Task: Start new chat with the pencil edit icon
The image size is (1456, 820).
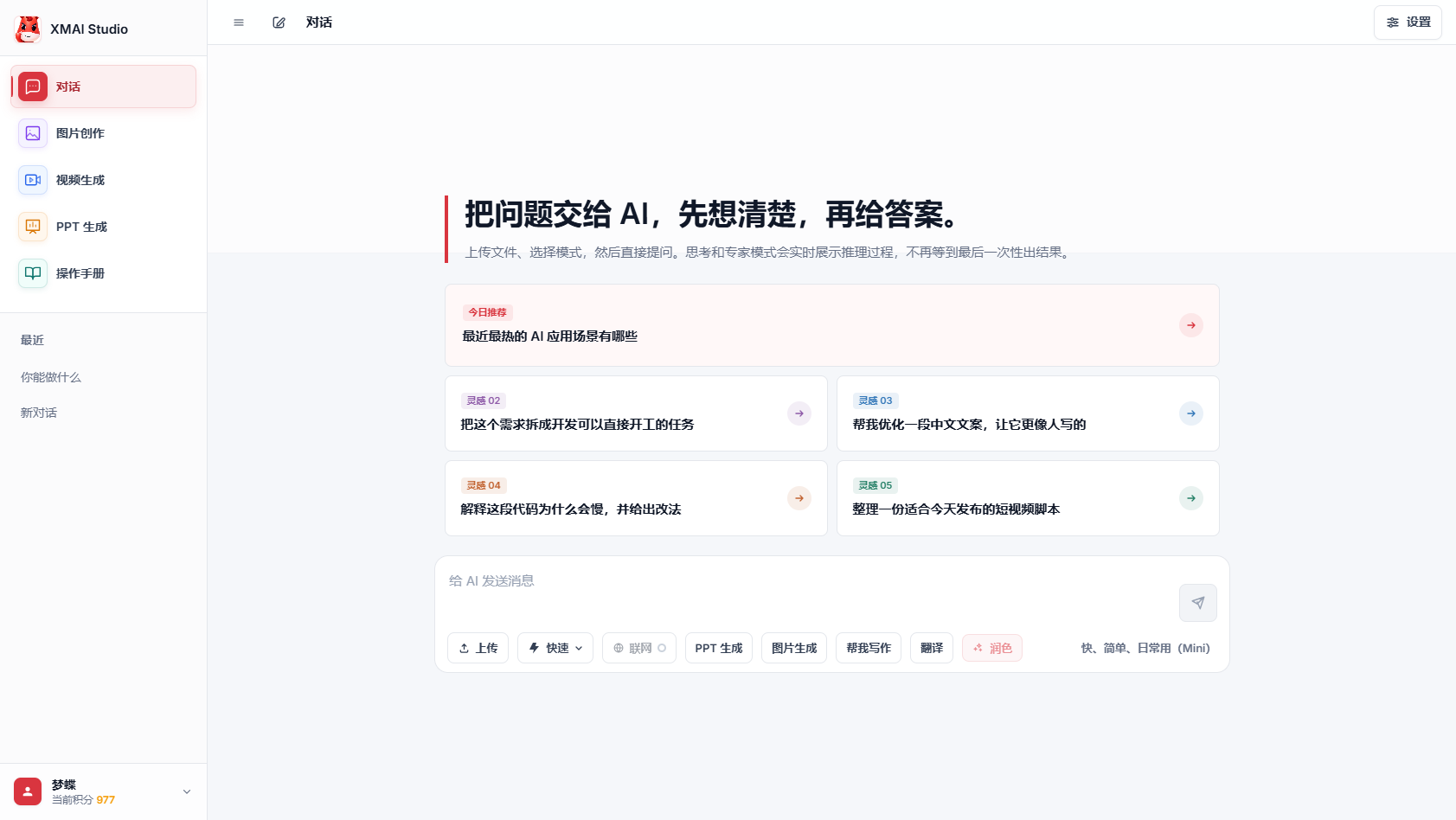Action: click(279, 22)
